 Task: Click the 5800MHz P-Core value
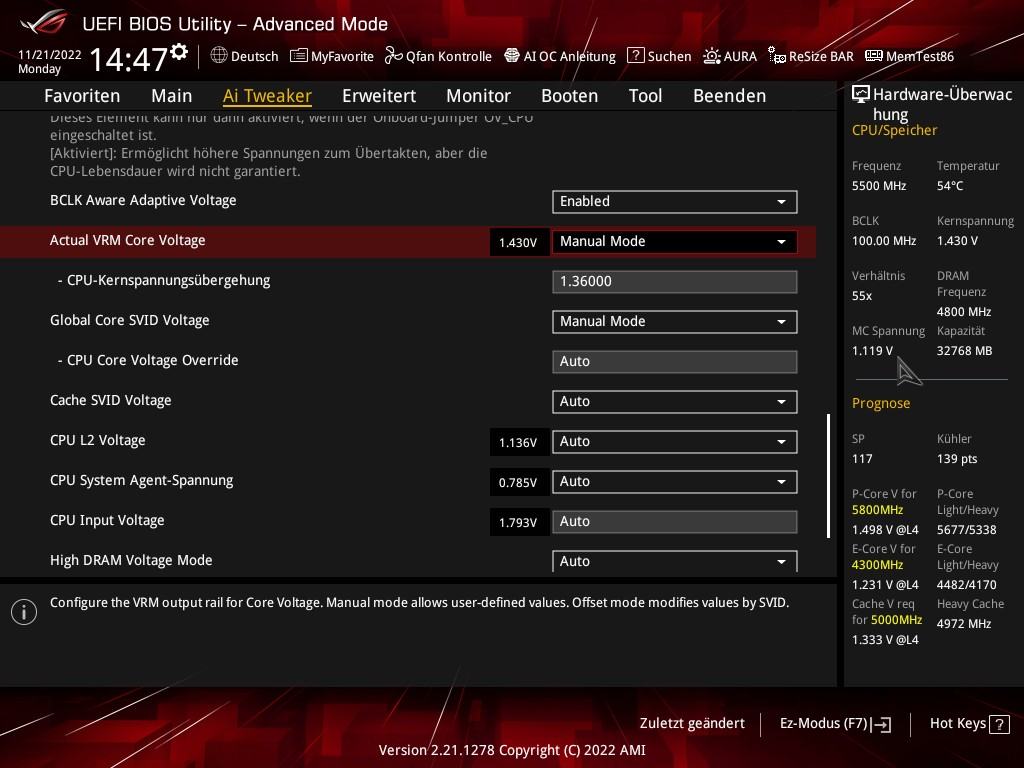tap(877, 509)
